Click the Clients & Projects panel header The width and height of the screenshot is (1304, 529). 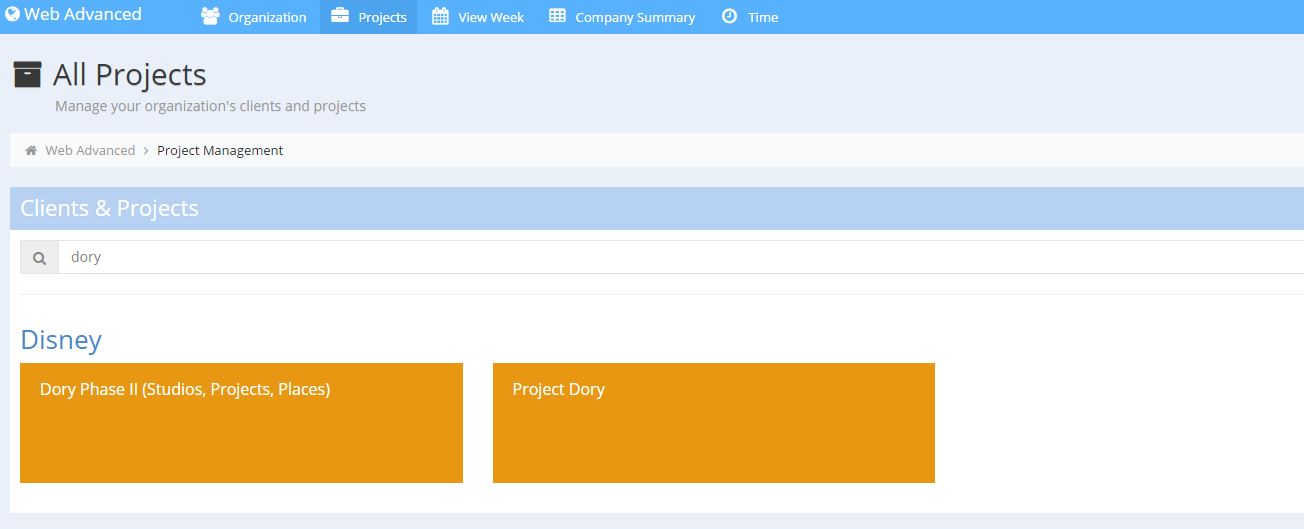[109, 208]
